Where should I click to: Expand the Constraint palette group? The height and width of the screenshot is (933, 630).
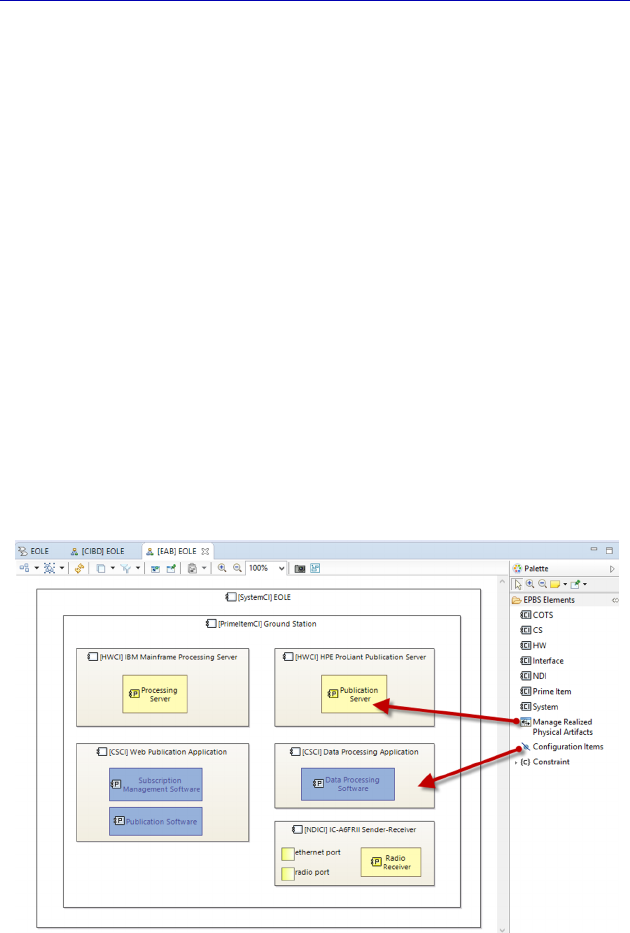tap(516, 762)
